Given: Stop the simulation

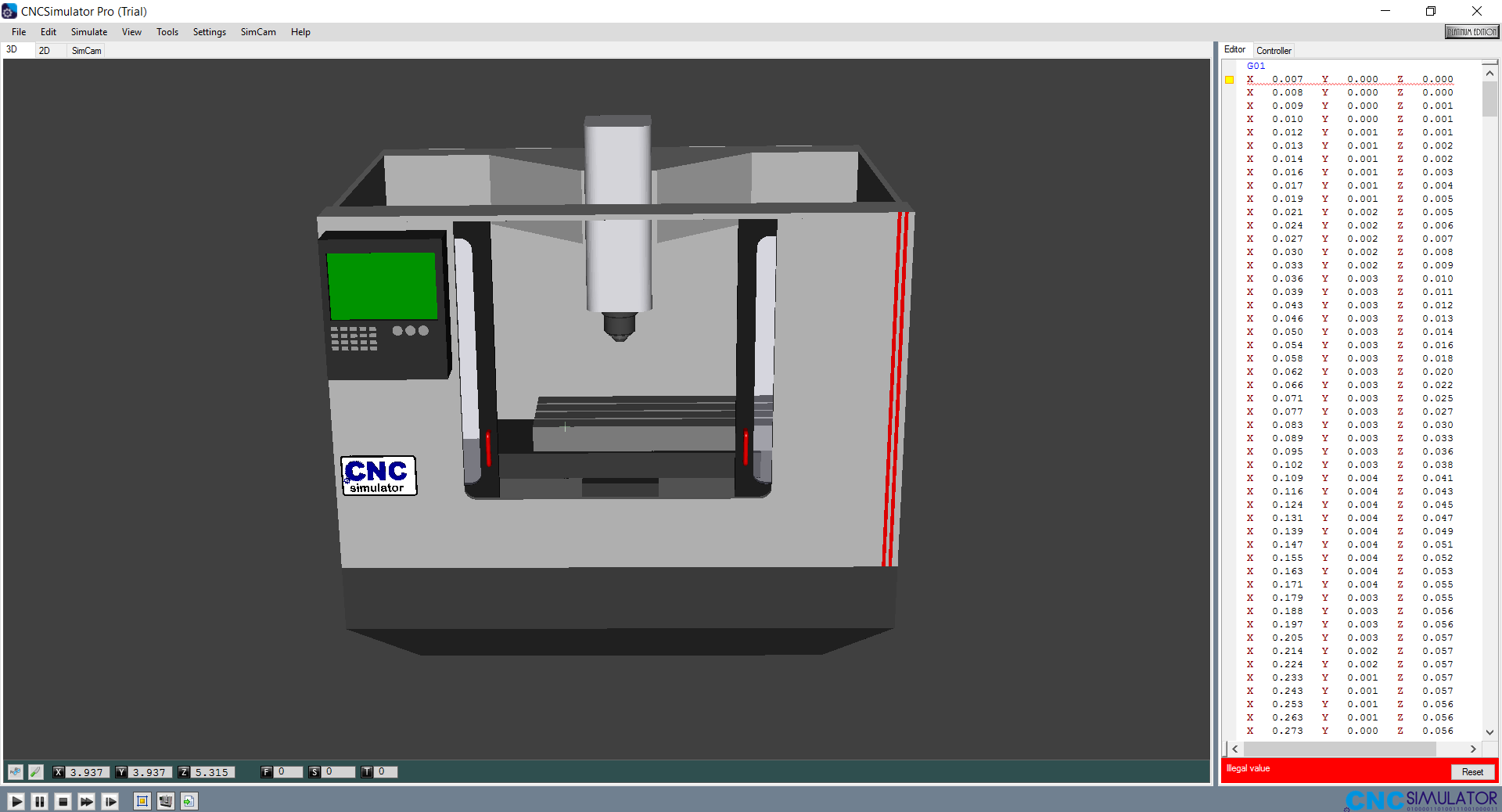Looking at the screenshot, I should (63, 801).
